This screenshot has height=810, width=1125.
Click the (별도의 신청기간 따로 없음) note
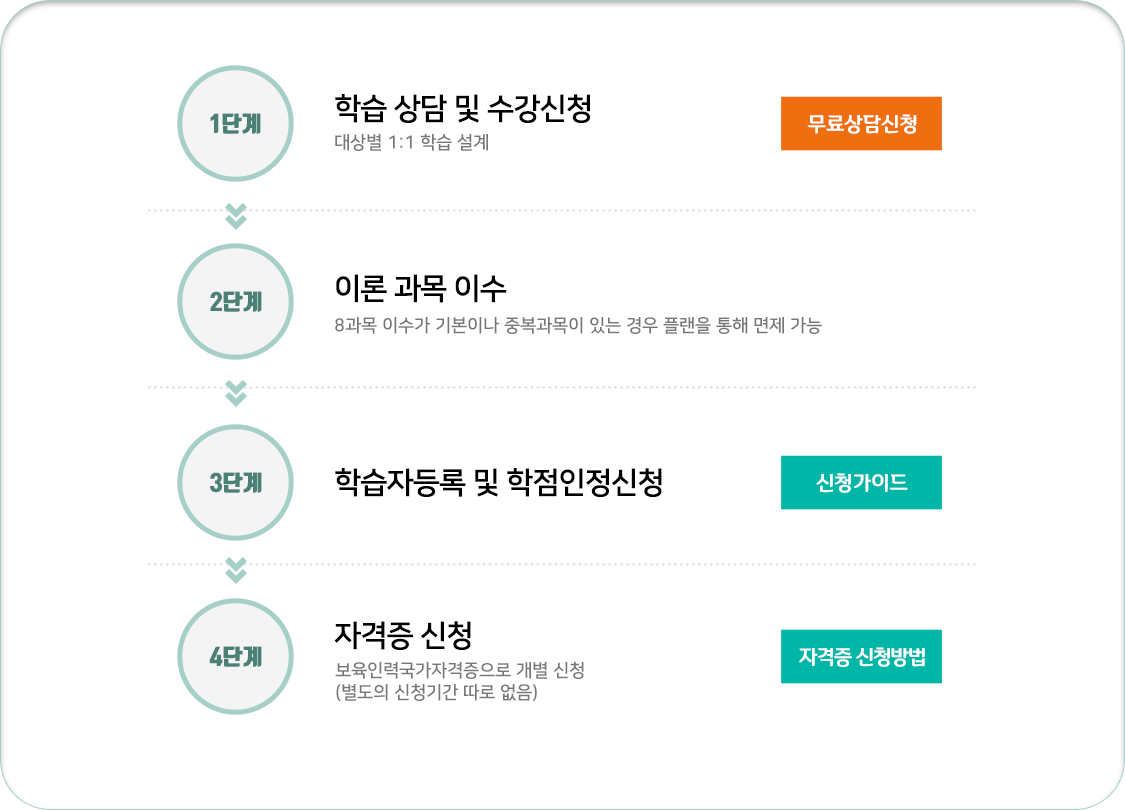(436, 692)
